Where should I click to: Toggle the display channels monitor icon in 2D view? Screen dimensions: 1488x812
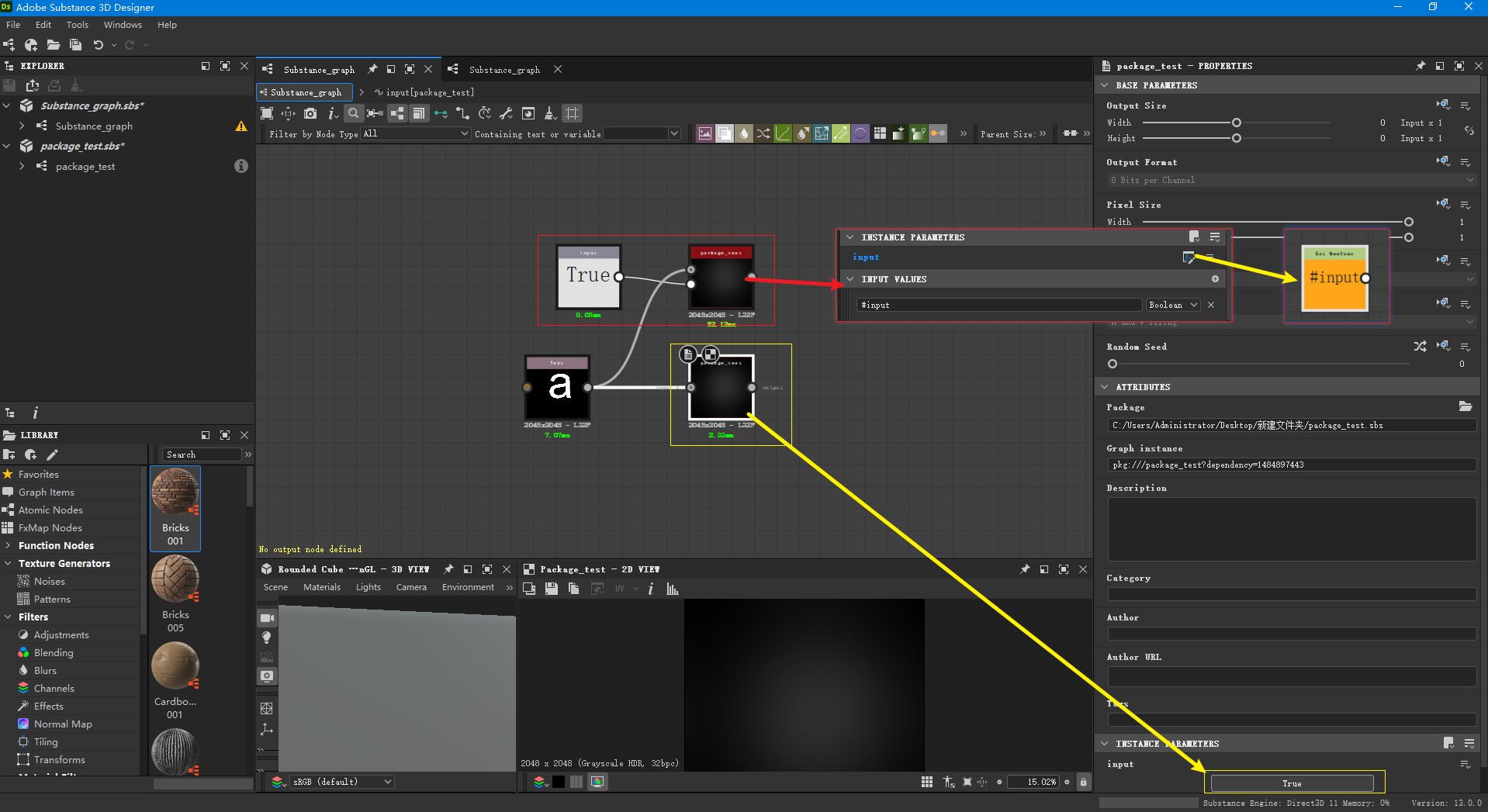[597, 782]
